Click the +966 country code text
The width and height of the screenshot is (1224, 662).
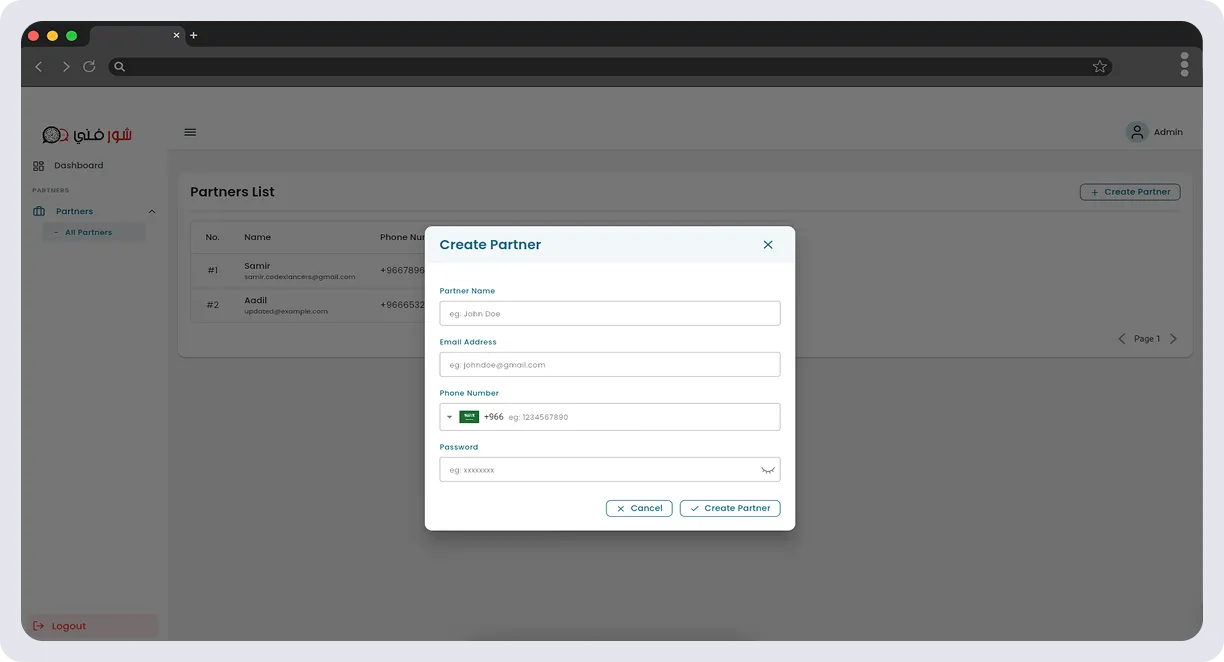tap(494, 417)
